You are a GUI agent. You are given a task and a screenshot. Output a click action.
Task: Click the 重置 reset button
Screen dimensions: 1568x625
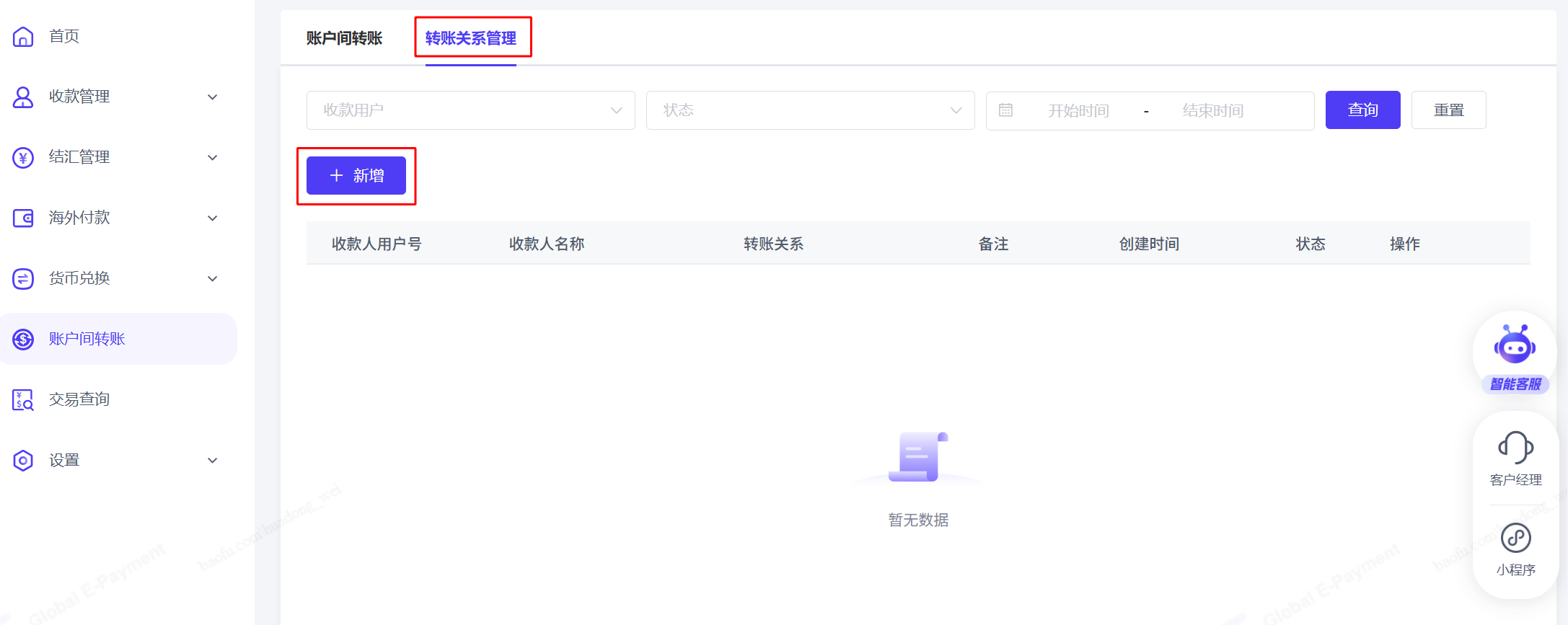click(x=1448, y=110)
